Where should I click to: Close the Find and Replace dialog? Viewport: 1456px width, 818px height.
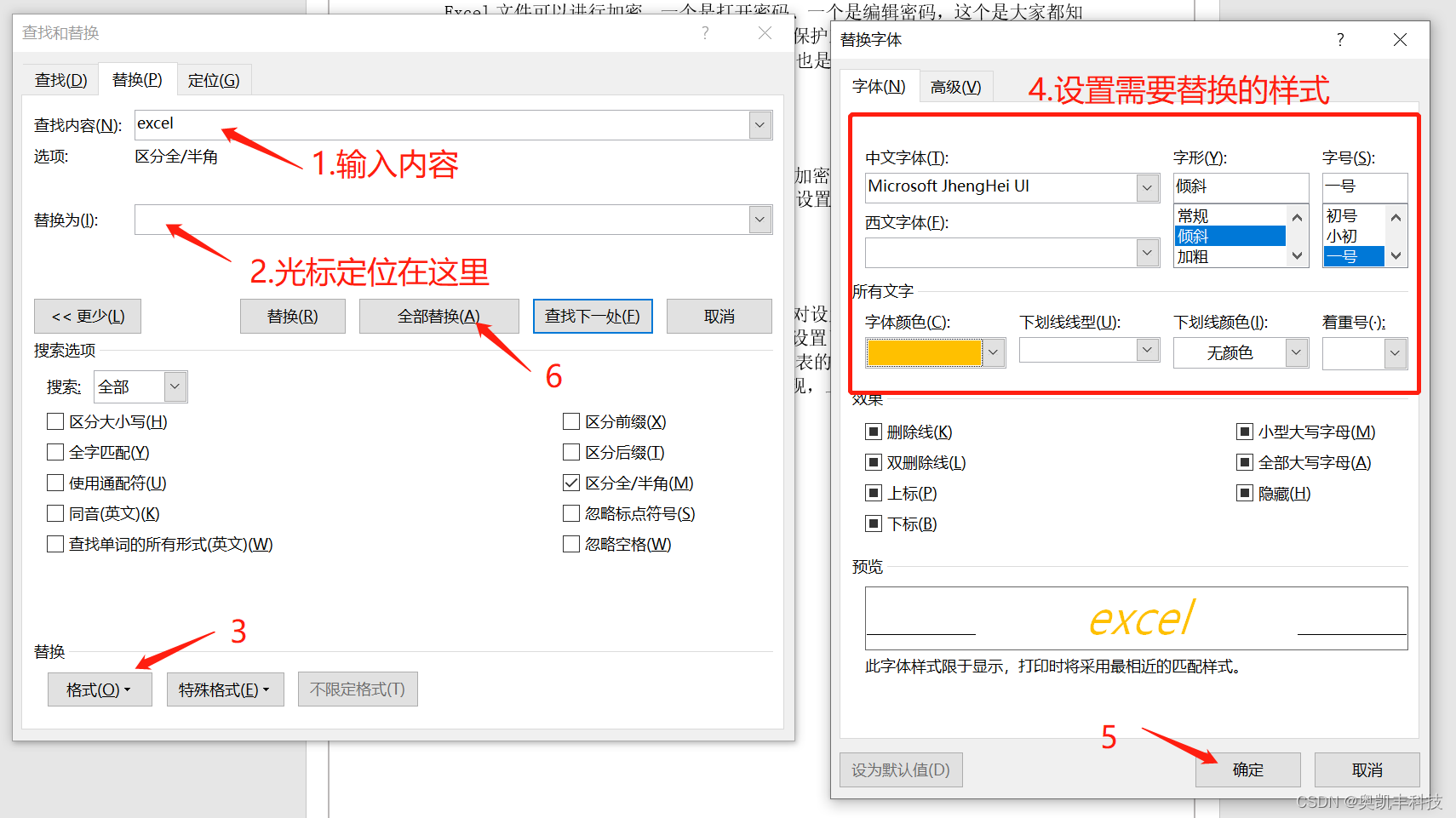click(765, 33)
